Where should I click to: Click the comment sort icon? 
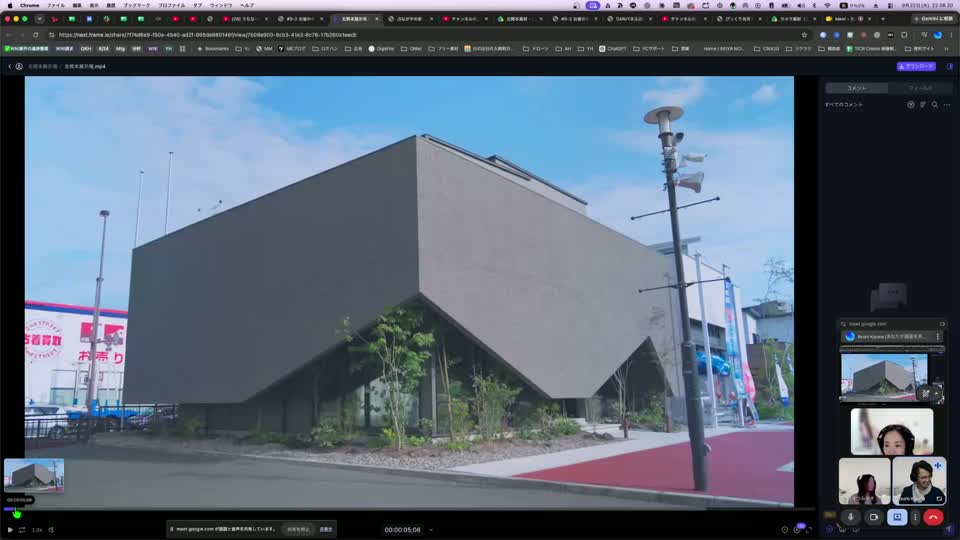click(x=923, y=105)
